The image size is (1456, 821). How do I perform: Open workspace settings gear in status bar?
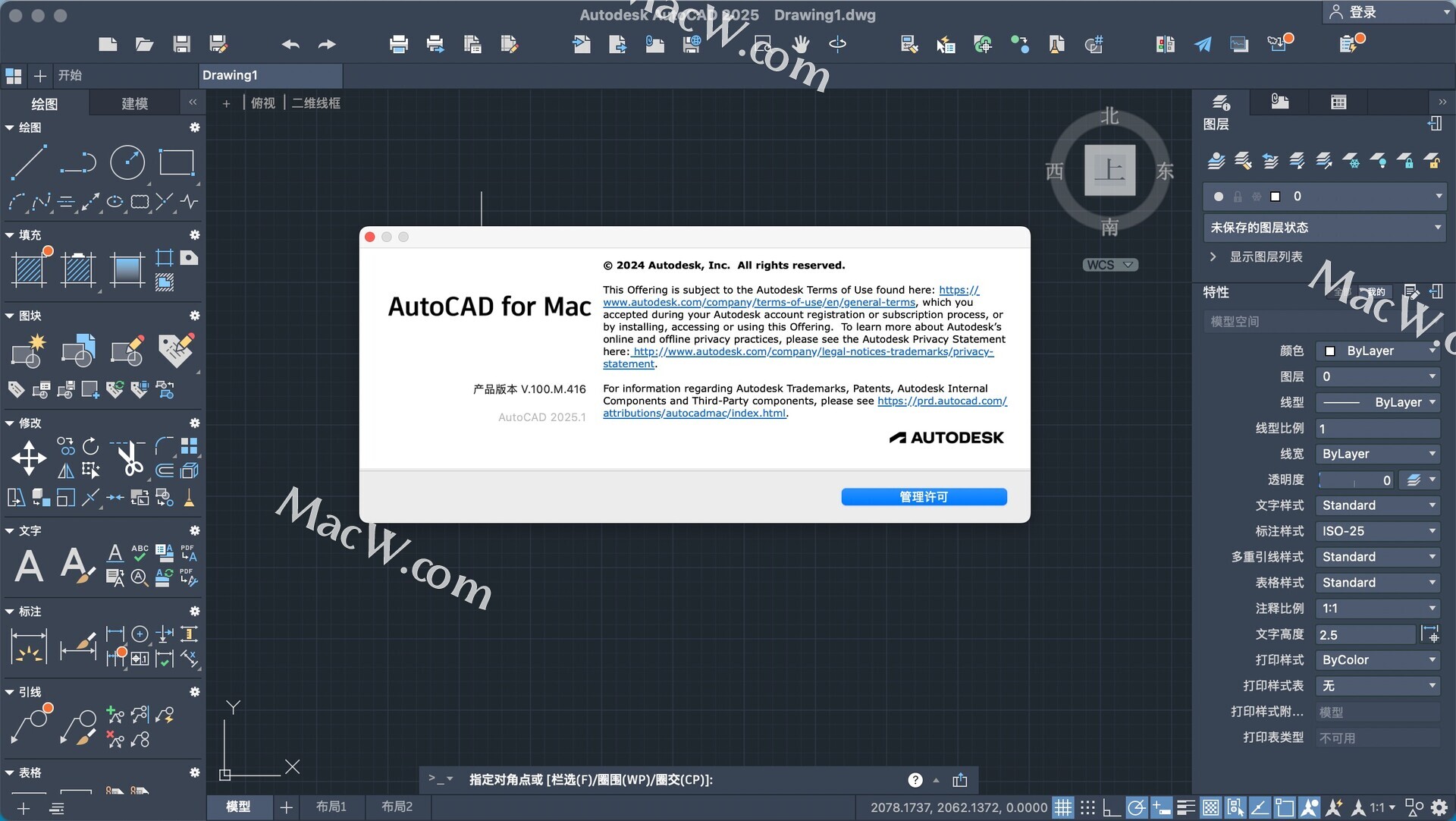(1439, 808)
